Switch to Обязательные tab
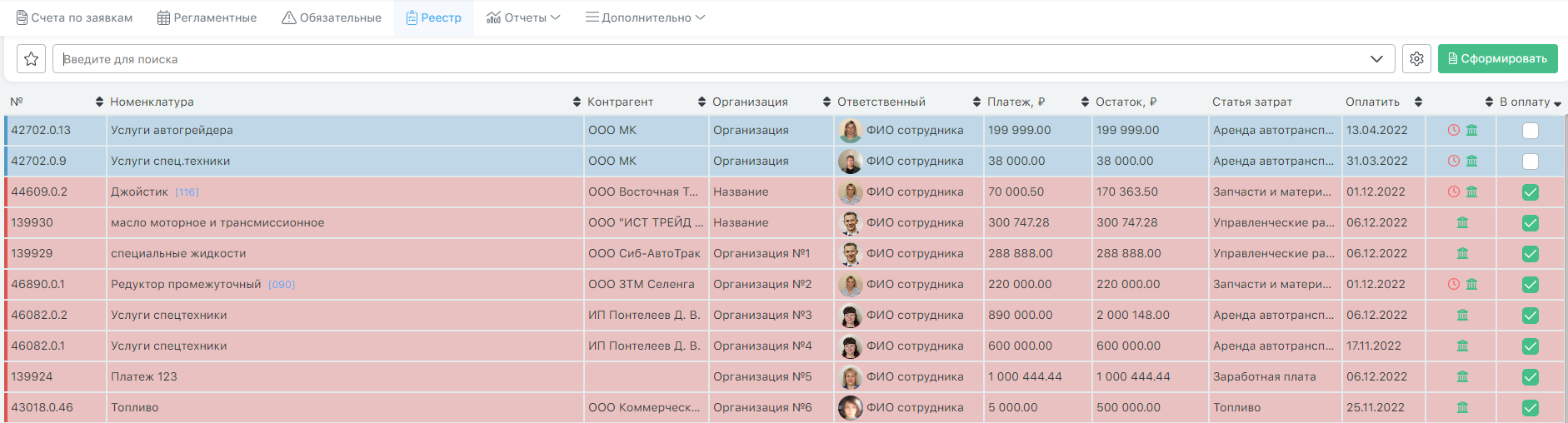The image size is (1568, 423). [332, 17]
